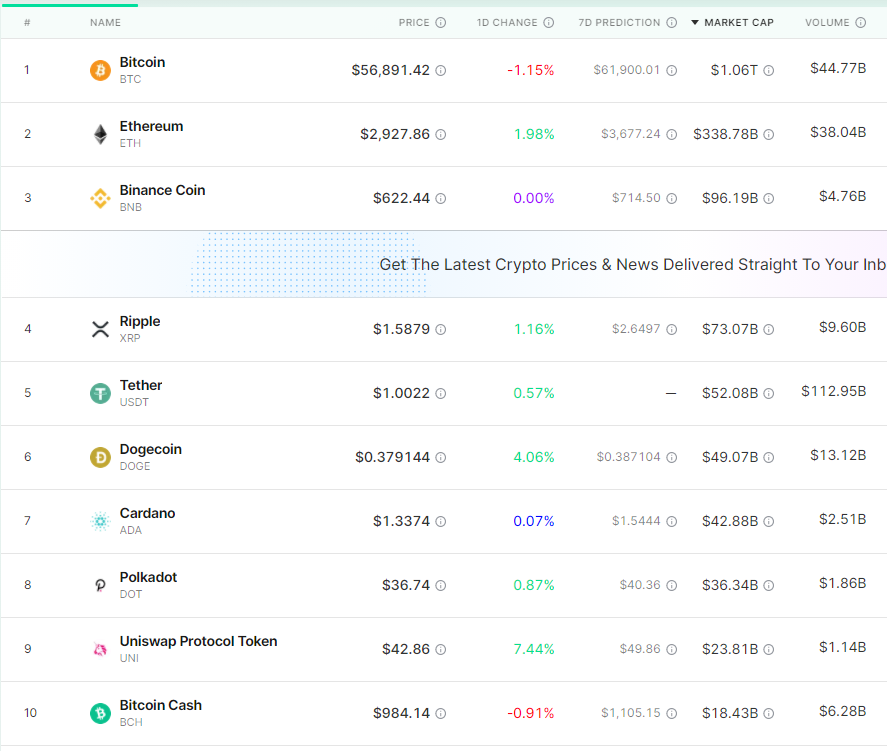Sort table by 1D CHANGE column header
887x751 pixels.
point(507,23)
